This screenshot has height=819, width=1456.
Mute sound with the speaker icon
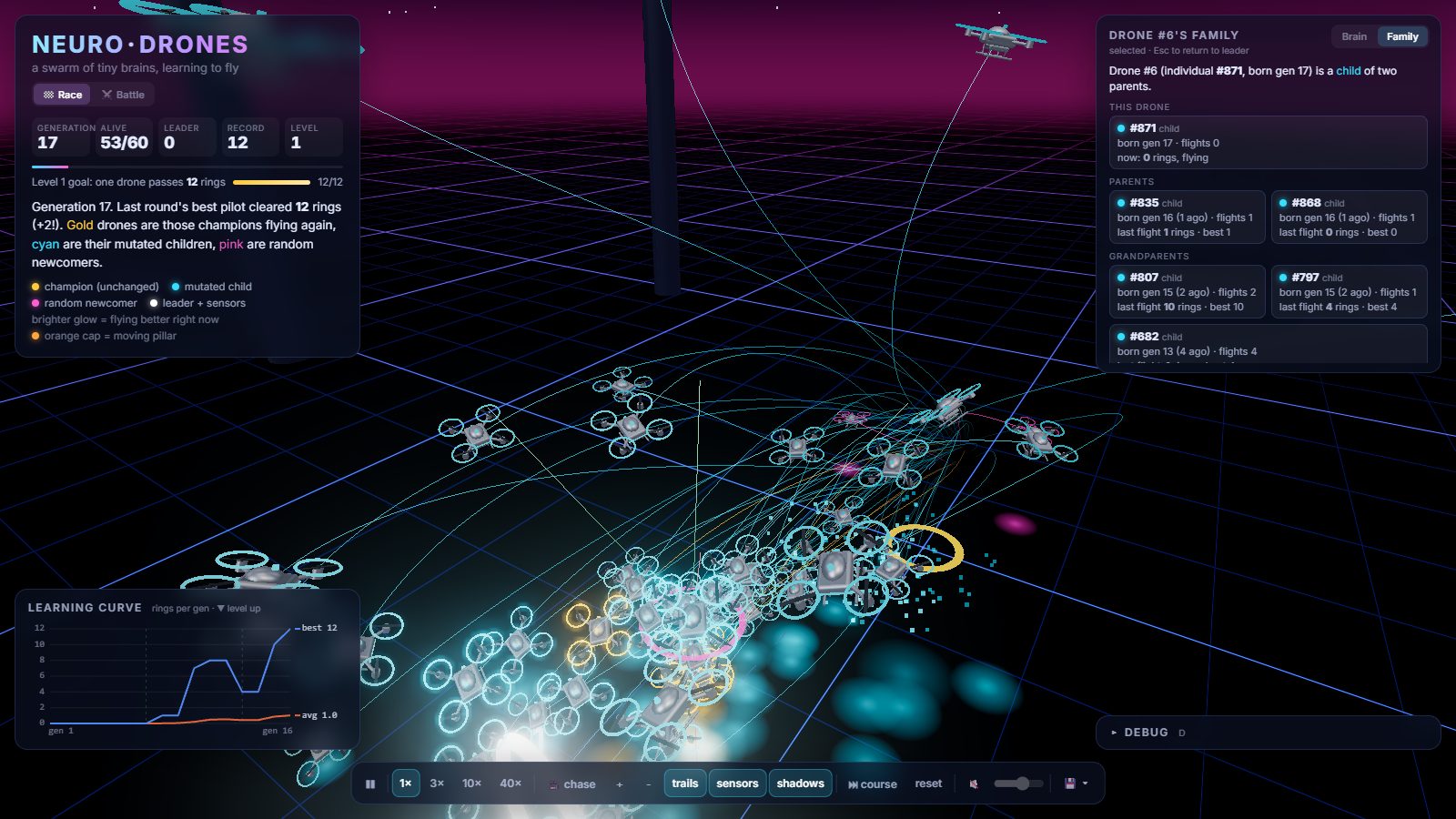974,784
